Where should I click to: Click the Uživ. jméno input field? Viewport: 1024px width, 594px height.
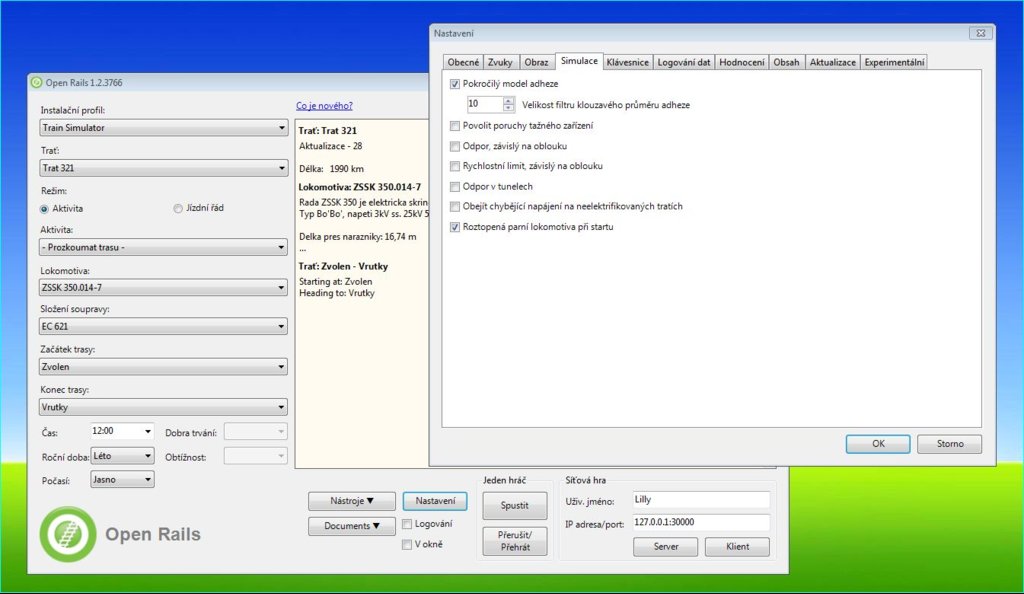[x=701, y=500]
